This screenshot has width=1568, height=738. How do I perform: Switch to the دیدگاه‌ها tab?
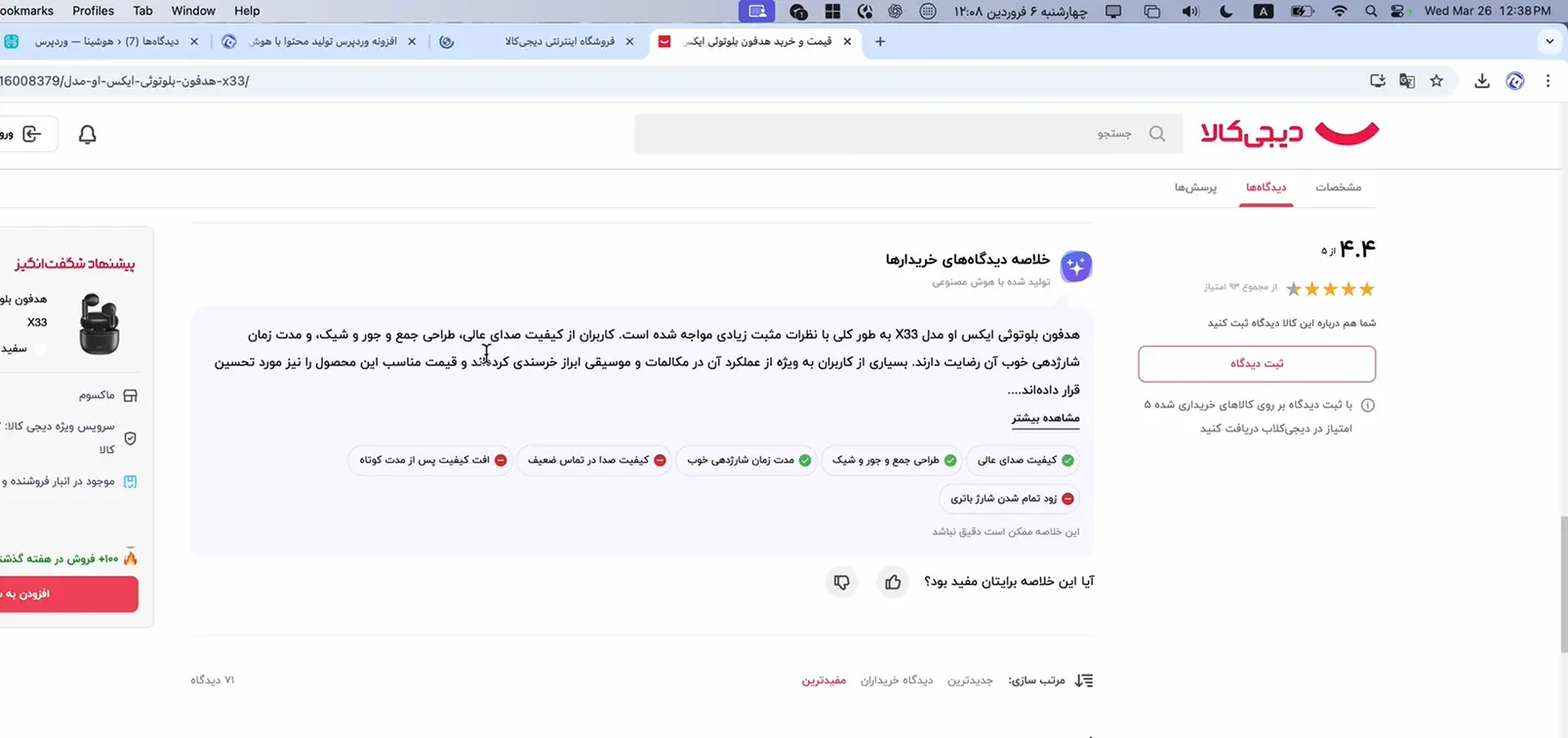click(x=1266, y=186)
